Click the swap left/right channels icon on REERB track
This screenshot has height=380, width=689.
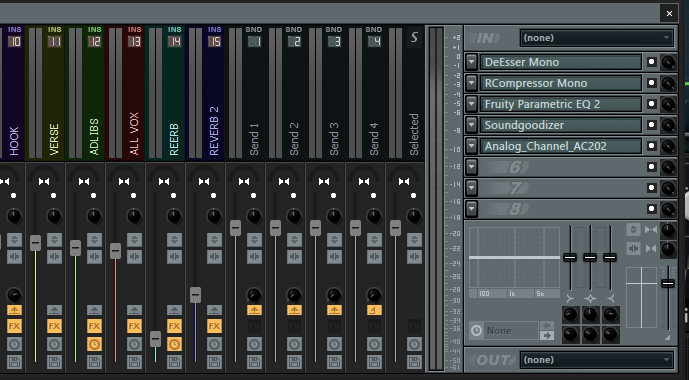[174, 257]
